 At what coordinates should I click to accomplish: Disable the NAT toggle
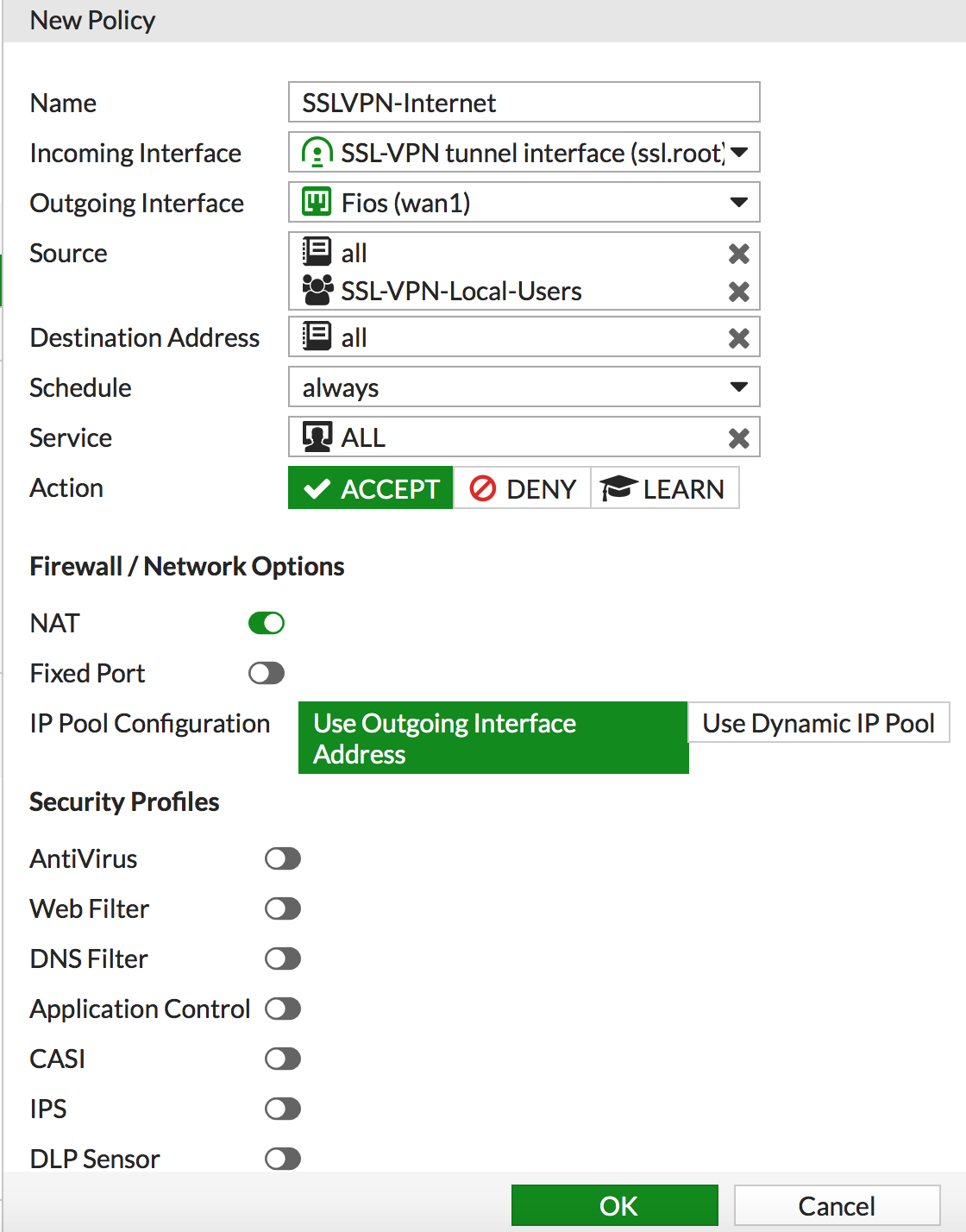[x=267, y=623]
